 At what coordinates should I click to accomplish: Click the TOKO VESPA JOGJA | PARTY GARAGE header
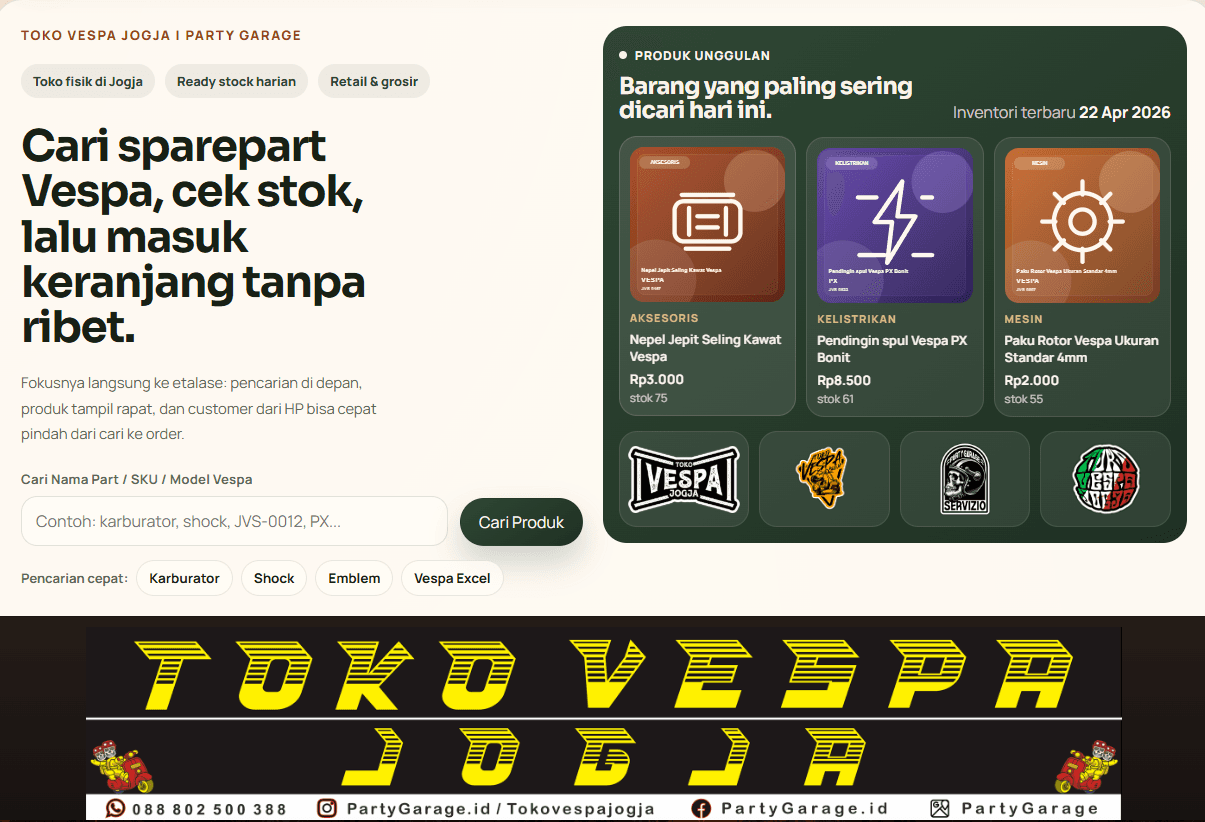(161, 35)
